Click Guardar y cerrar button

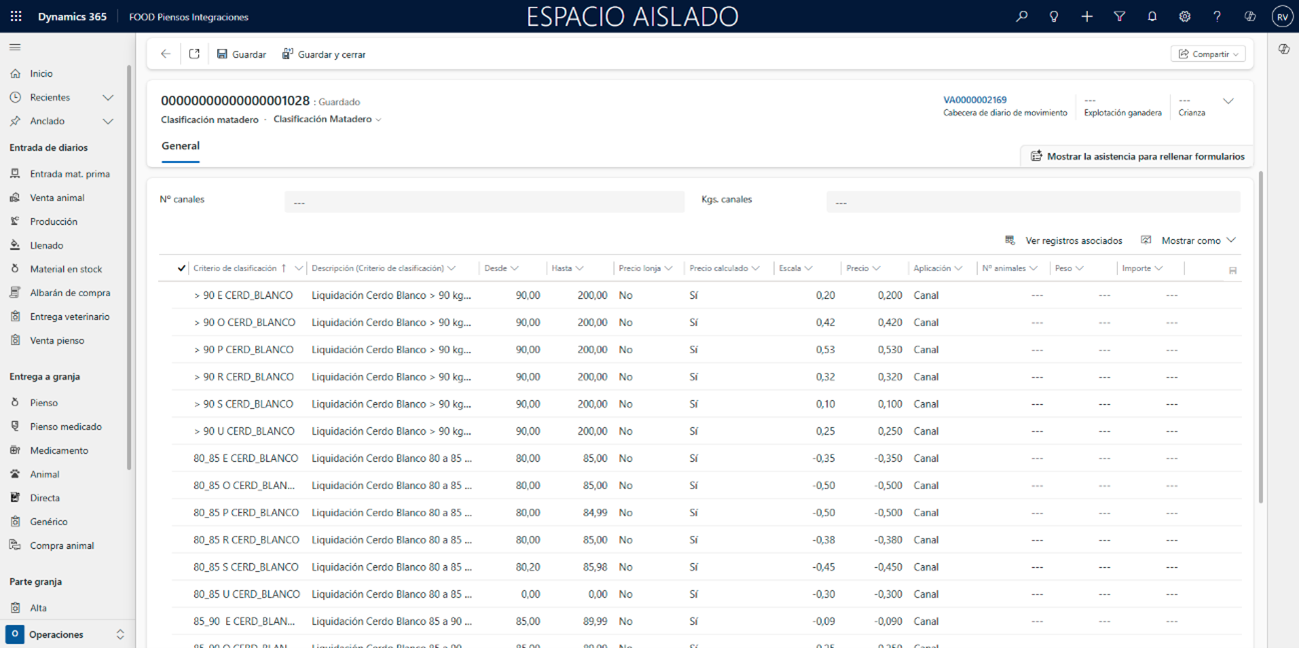(324, 54)
